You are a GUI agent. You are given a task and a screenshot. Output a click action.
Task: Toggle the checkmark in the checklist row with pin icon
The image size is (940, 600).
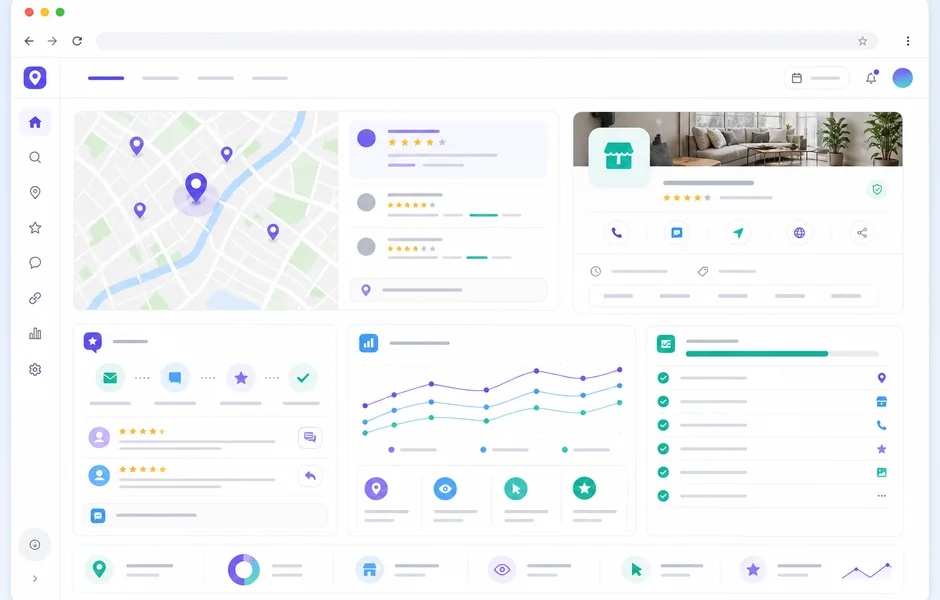[663, 378]
